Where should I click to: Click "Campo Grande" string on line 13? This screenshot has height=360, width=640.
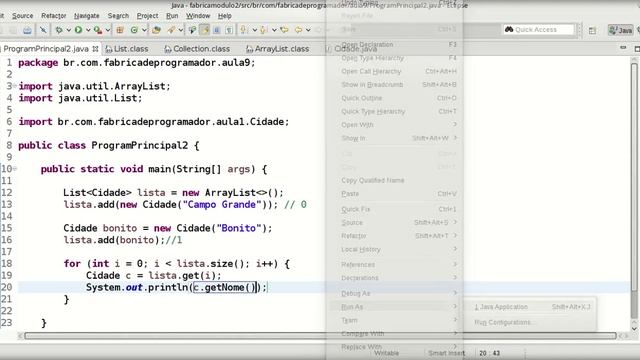[x=222, y=204]
